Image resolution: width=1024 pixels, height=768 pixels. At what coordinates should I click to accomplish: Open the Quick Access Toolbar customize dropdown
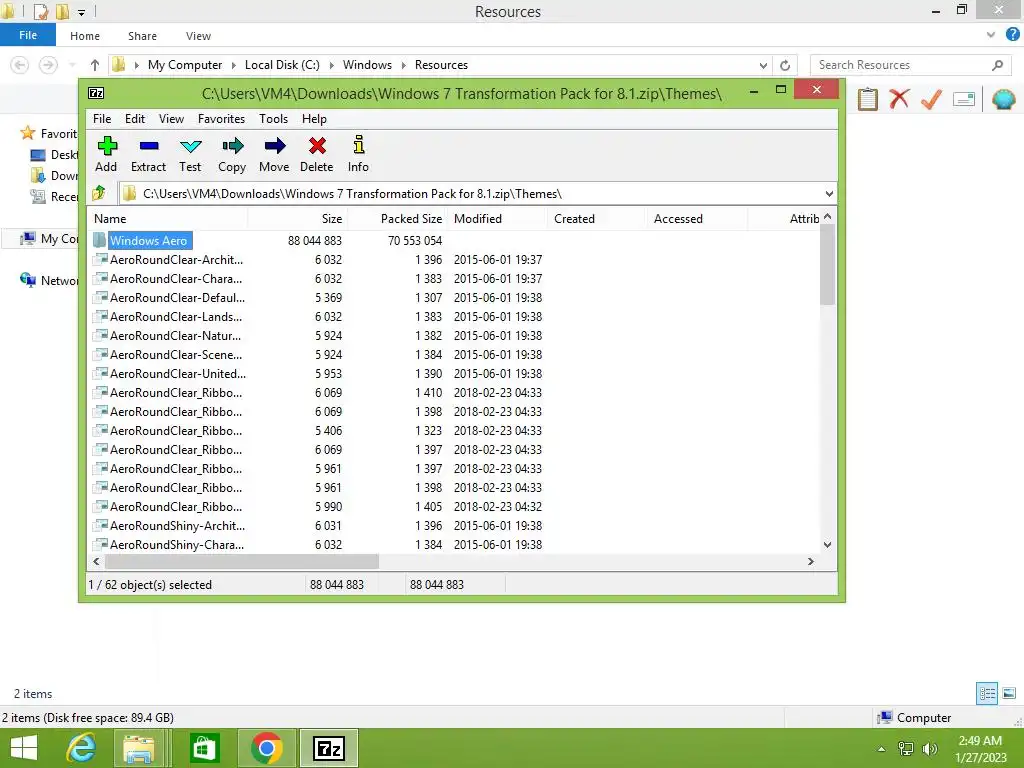pyautogui.click(x=81, y=12)
